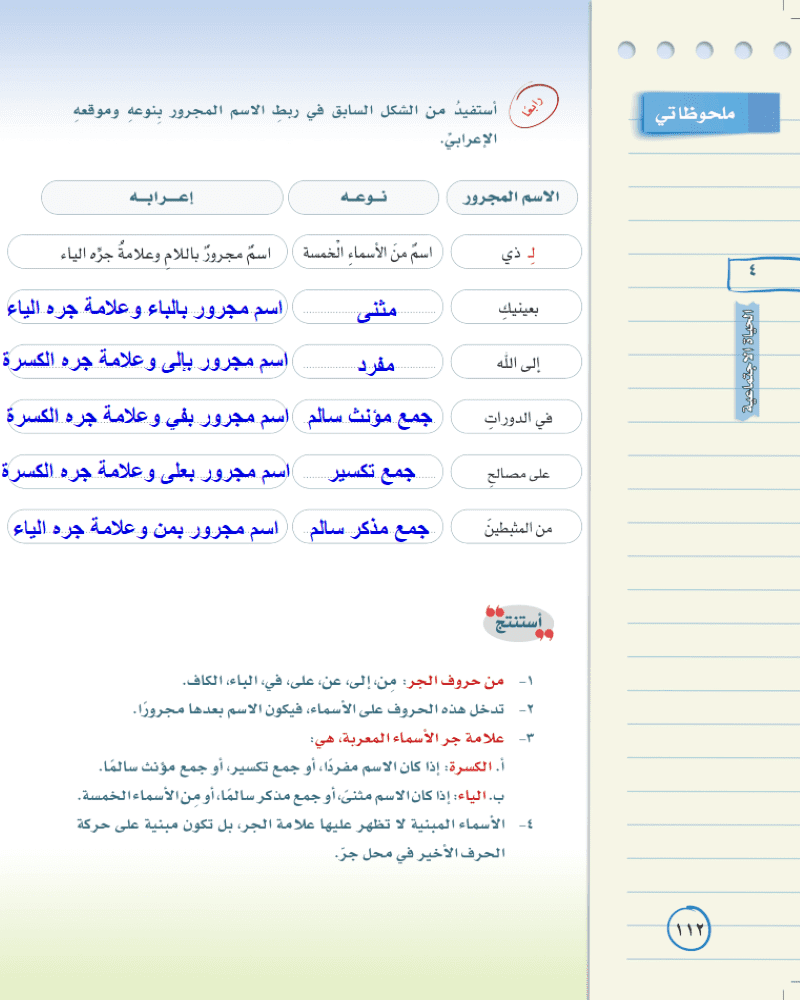Click the 'اسم من الأسماء الخمسة' cell
Viewport: 800px width, 1000px height.
tap(367, 252)
